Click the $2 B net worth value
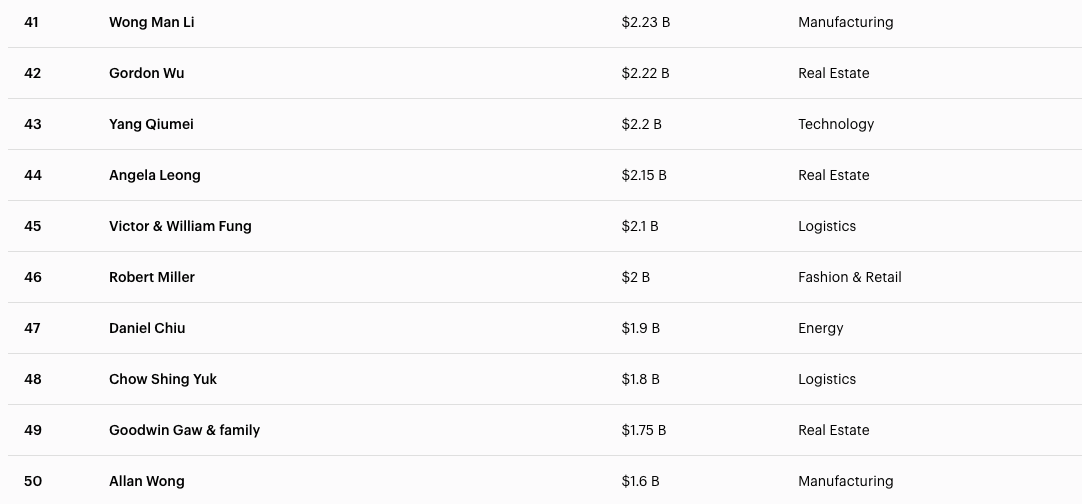The height and width of the screenshot is (504, 1082). coord(635,277)
